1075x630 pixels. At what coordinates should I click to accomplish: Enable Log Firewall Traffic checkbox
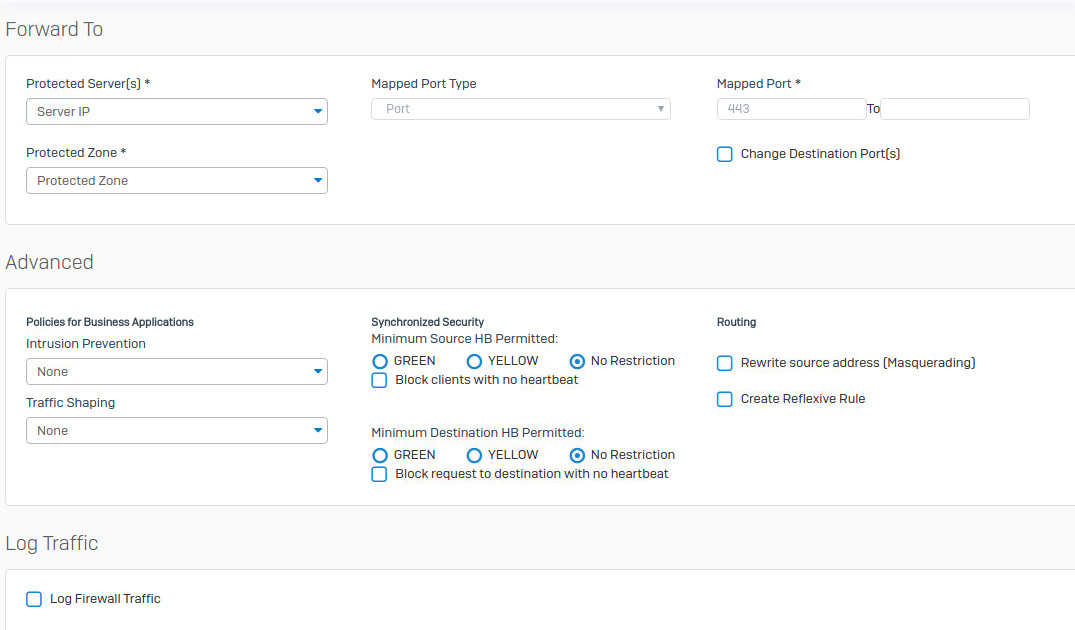[x=34, y=599]
